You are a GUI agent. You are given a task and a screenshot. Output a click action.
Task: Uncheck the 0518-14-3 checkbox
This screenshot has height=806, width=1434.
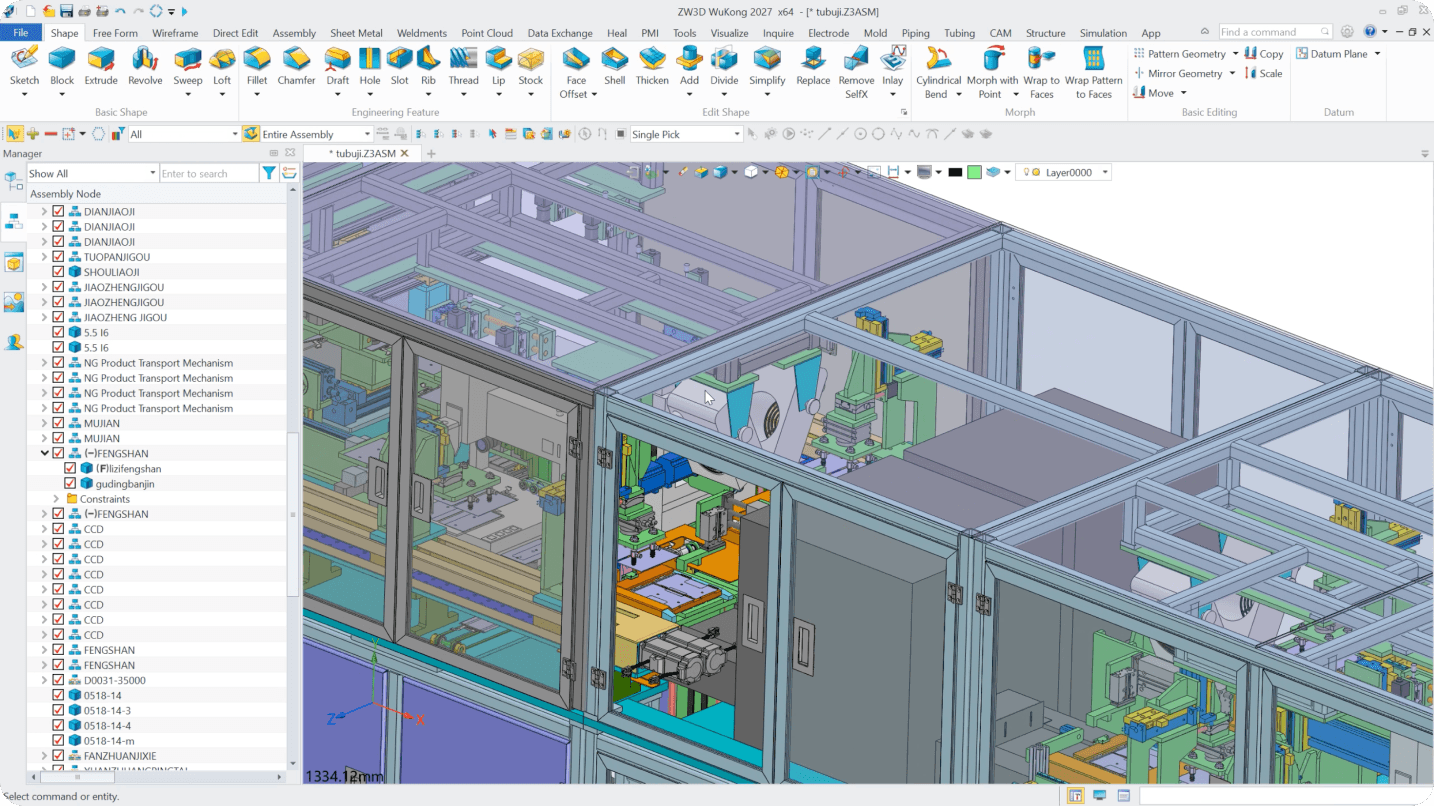(58, 711)
